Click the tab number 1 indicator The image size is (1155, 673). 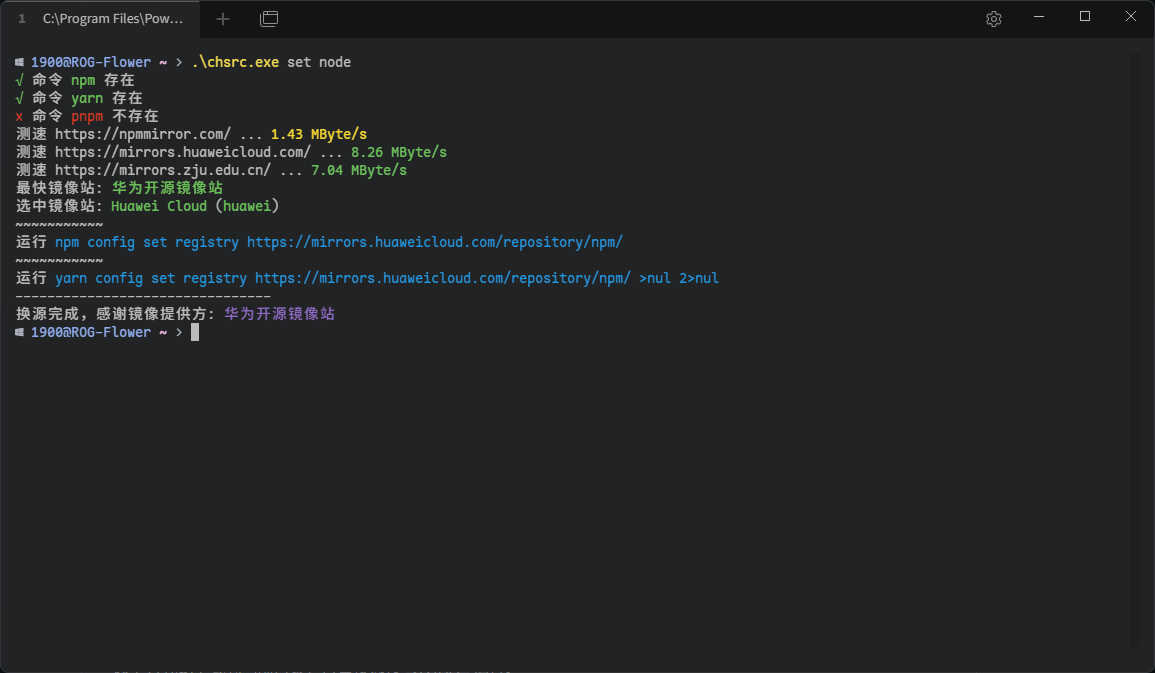(21, 18)
